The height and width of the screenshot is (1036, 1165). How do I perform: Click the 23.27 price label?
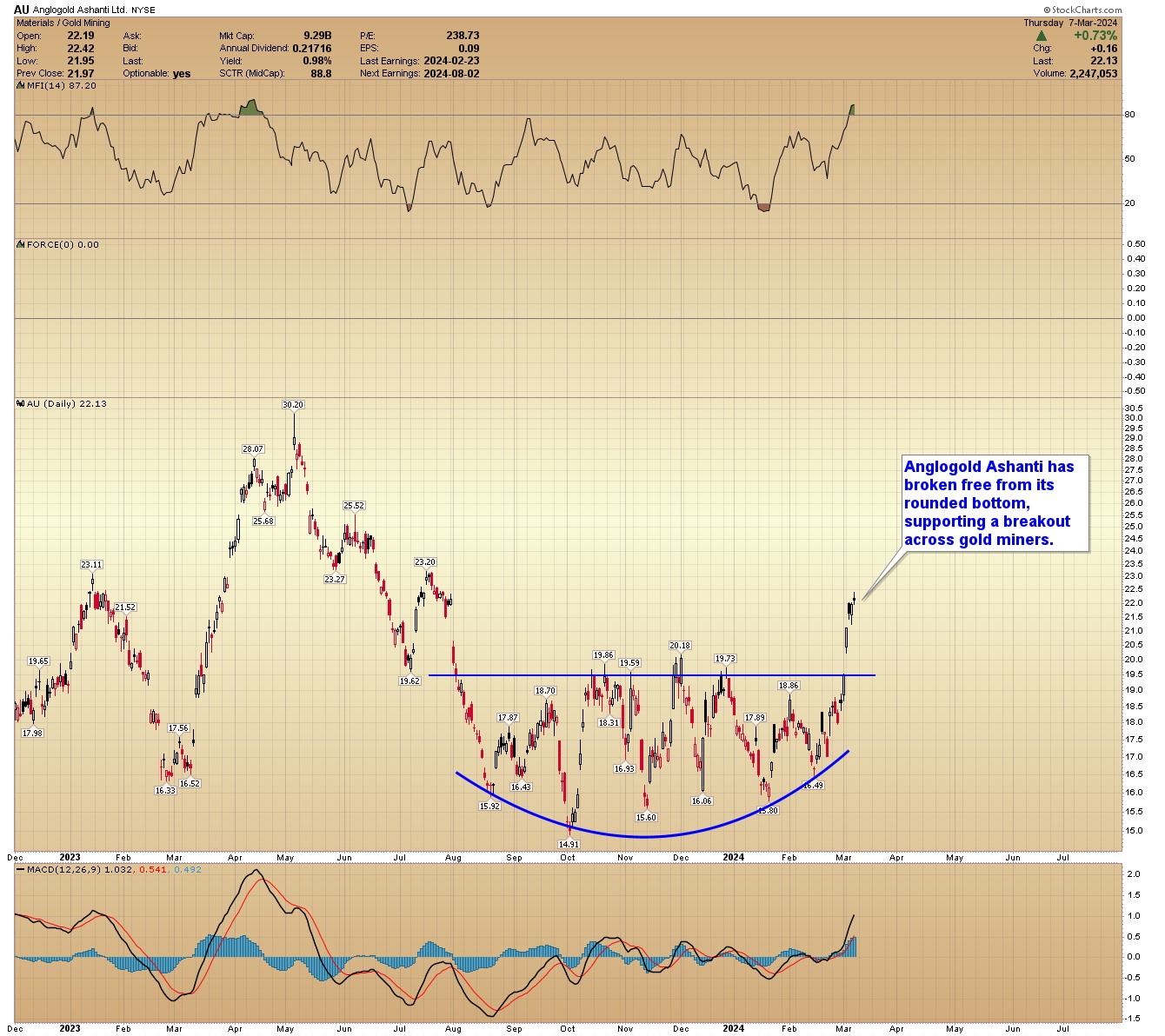pyautogui.click(x=335, y=579)
